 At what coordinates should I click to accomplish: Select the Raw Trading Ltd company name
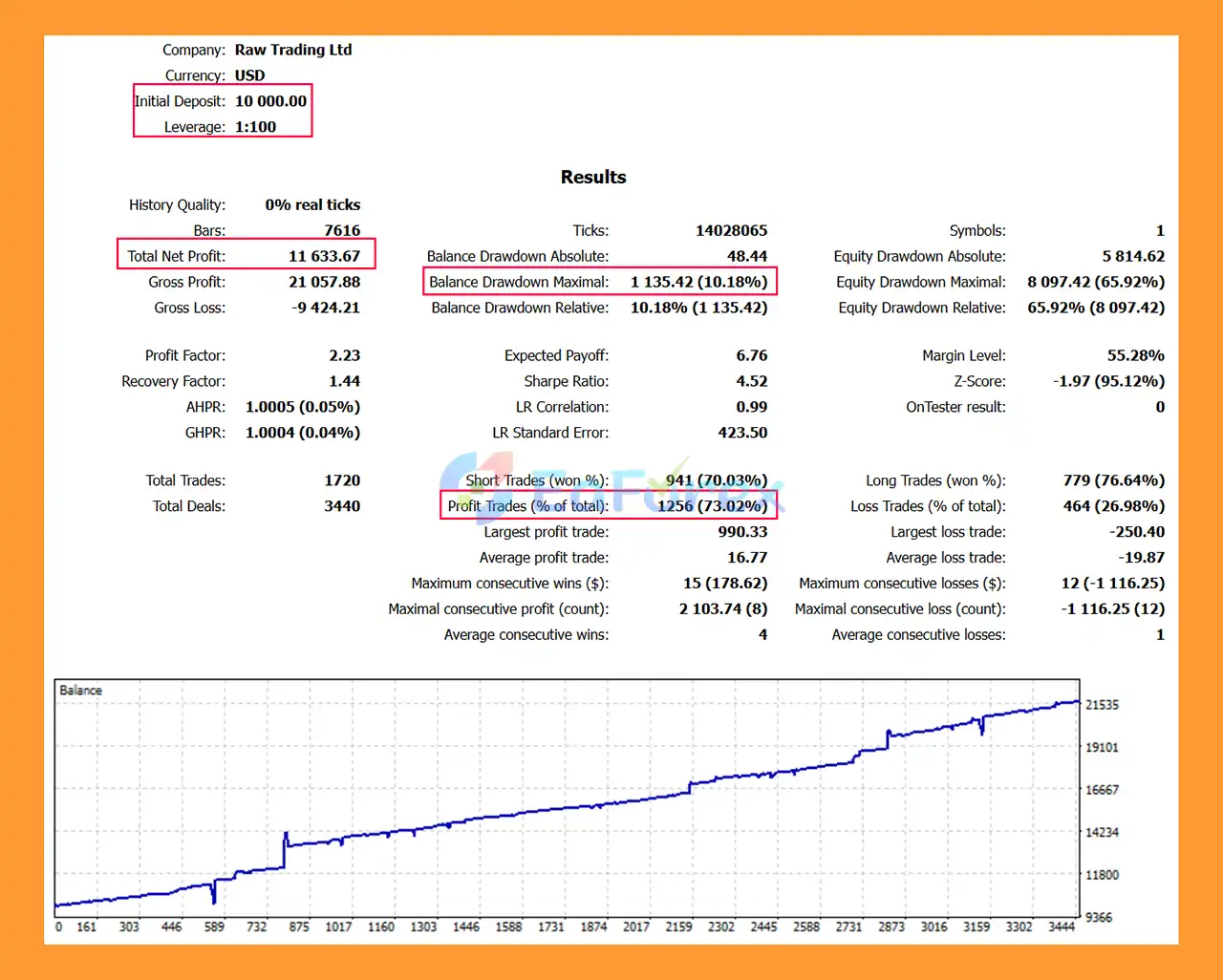(293, 50)
